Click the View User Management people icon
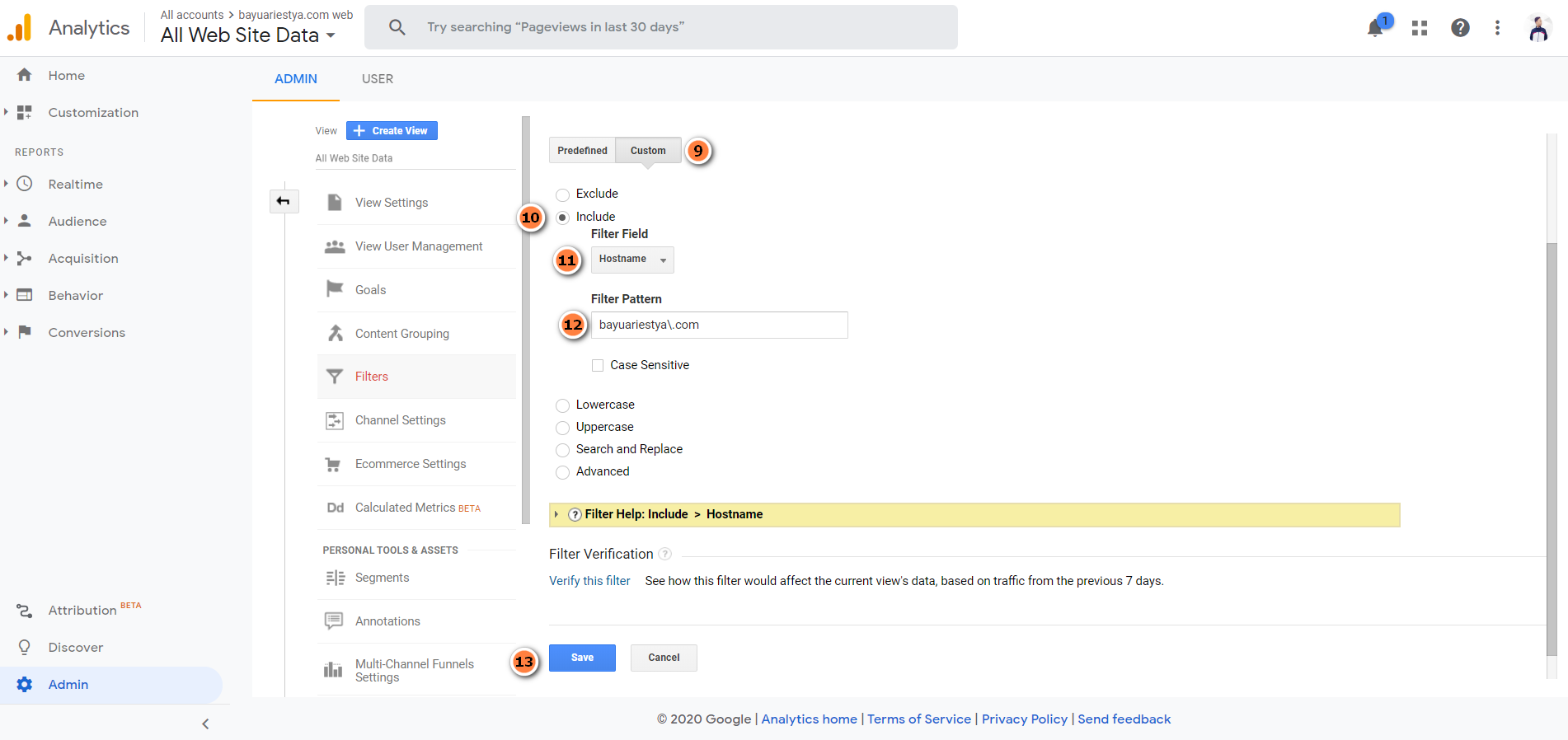 tap(335, 246)
